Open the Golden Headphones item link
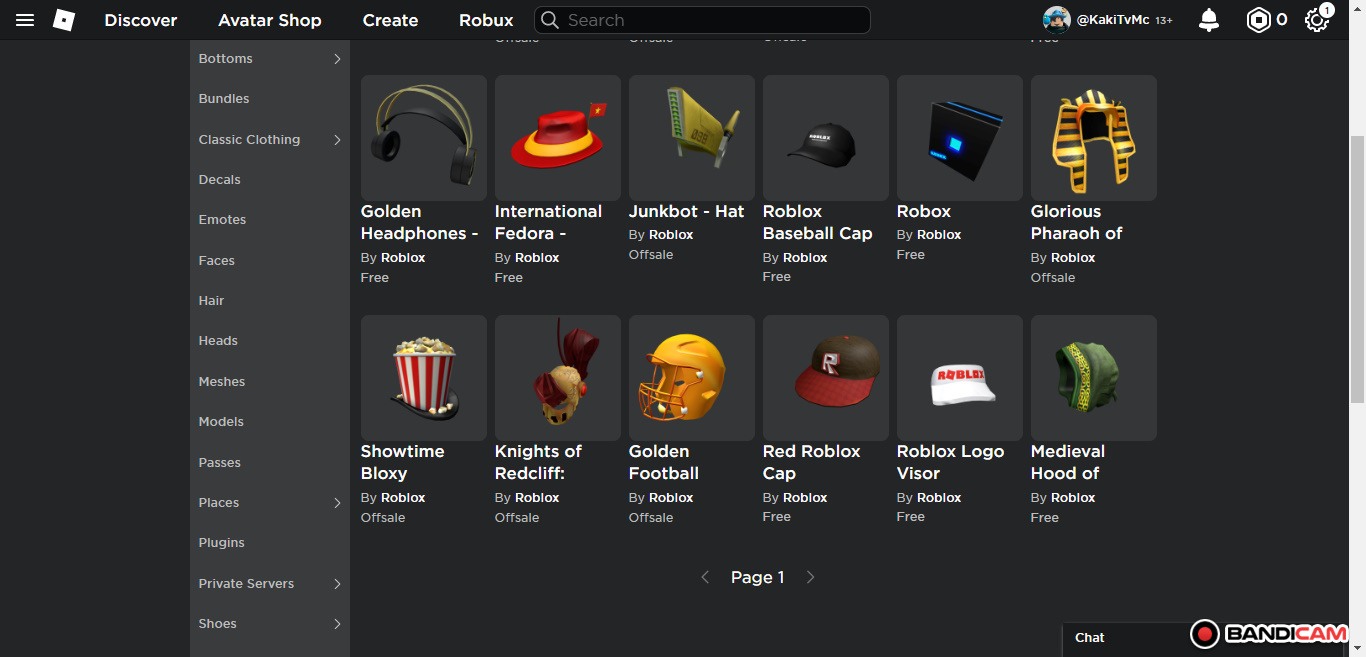 tap(419, 222)
